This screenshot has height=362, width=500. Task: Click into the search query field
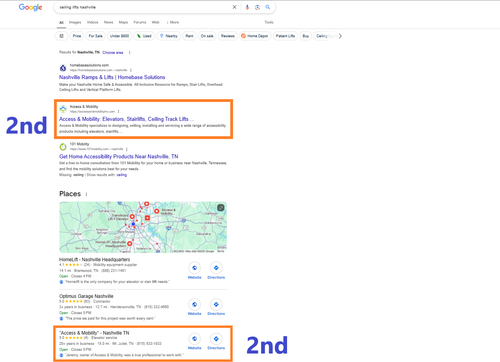coord(143,7)
